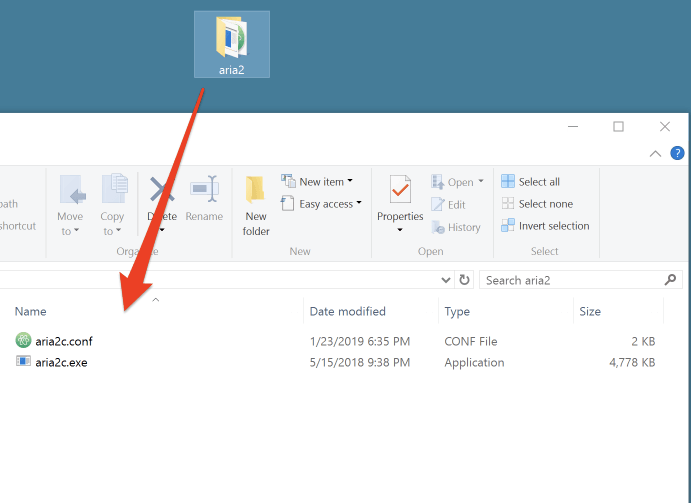Sort by the Type column header
This screenshot has width=691, height=503.
pyautogui.click(x=457, y=312)
